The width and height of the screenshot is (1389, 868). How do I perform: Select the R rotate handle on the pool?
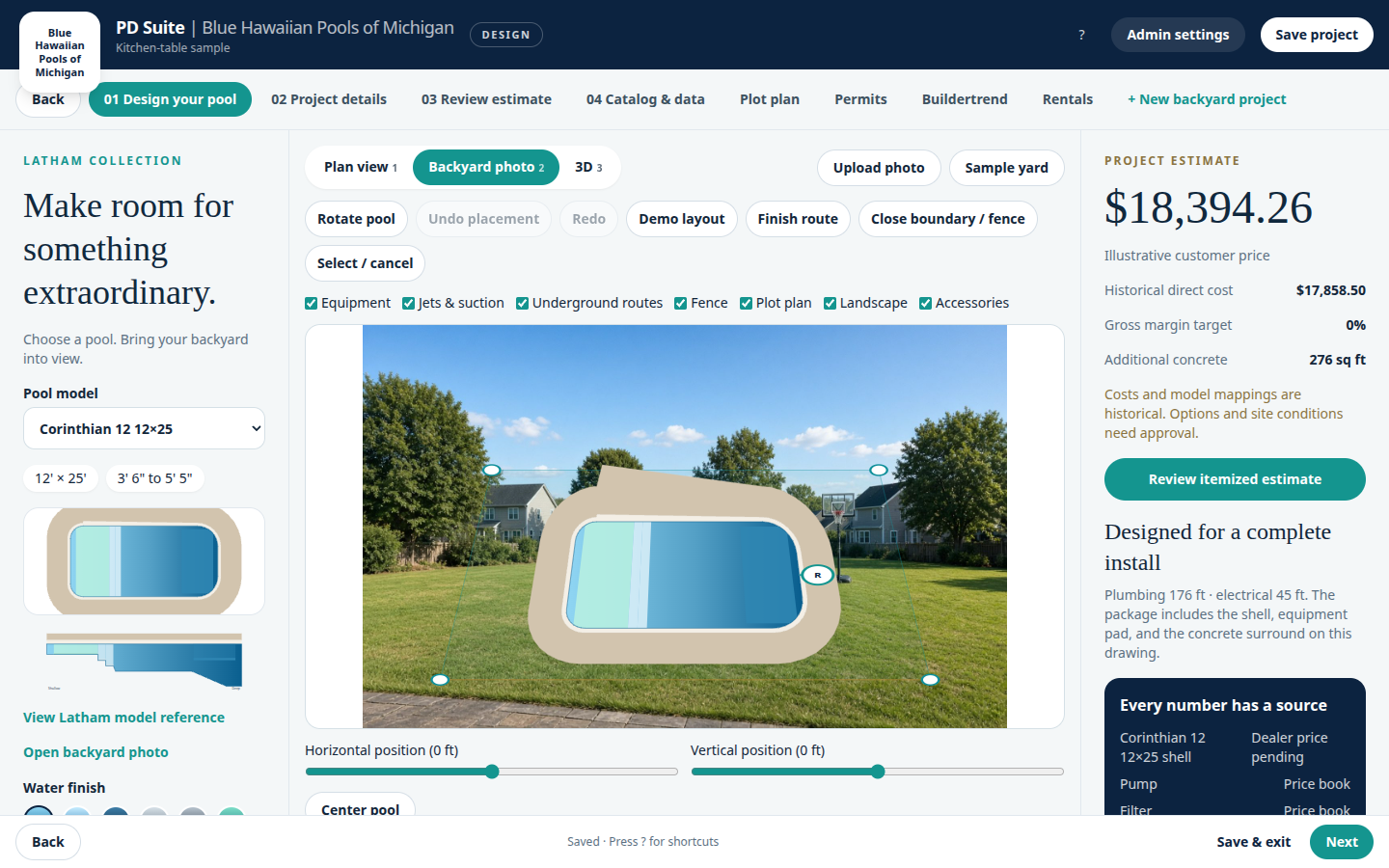(818, 575)
